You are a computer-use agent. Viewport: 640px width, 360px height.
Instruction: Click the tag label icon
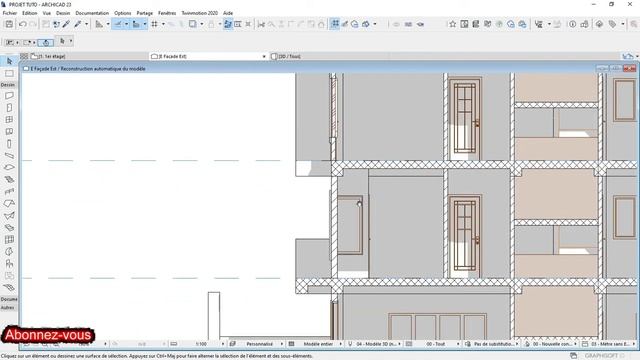click(612, 24)
